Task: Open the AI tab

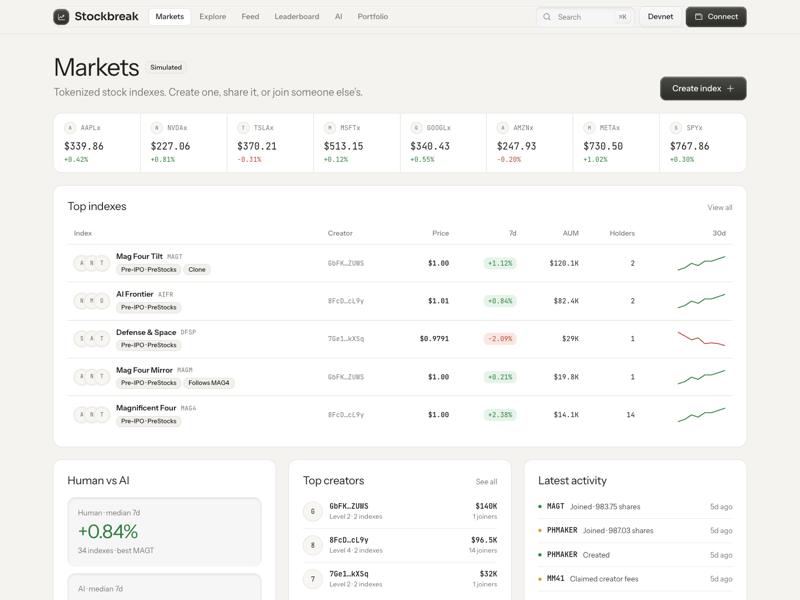Action: 338,17
